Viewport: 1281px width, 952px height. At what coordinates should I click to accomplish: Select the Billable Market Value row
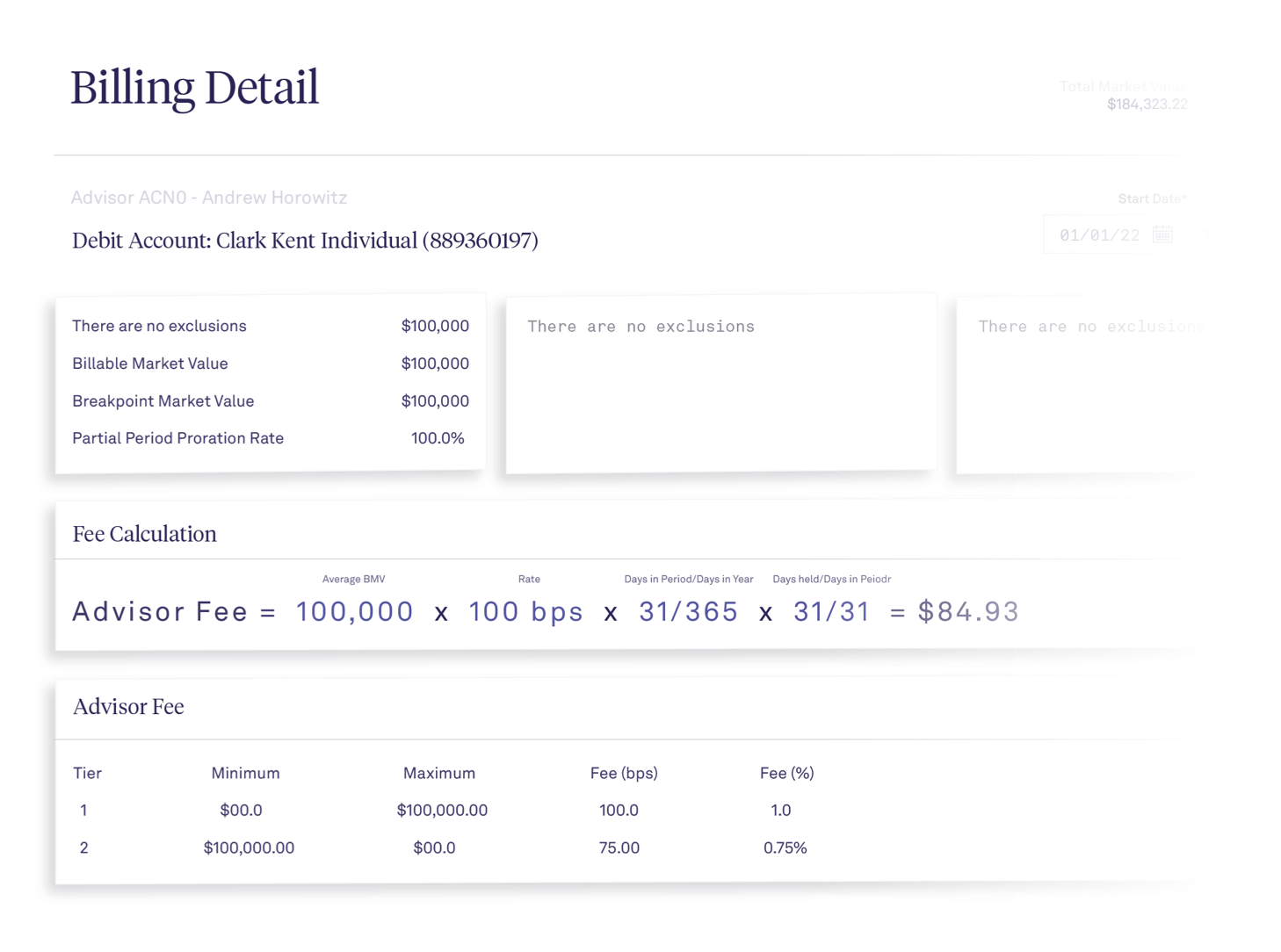(270, 364)
